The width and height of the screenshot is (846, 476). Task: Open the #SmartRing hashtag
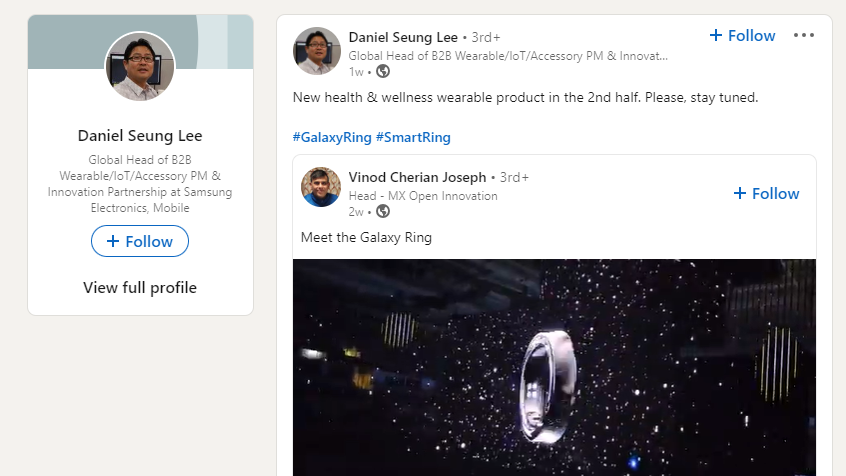(x=413, y=137)
